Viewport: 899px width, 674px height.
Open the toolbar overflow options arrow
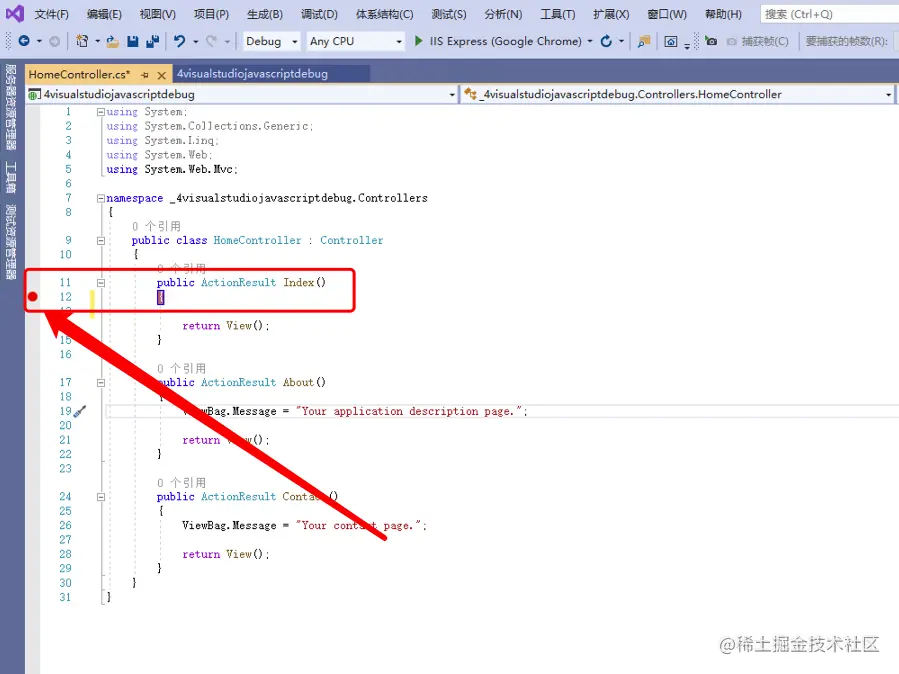(x=687, y=45)
